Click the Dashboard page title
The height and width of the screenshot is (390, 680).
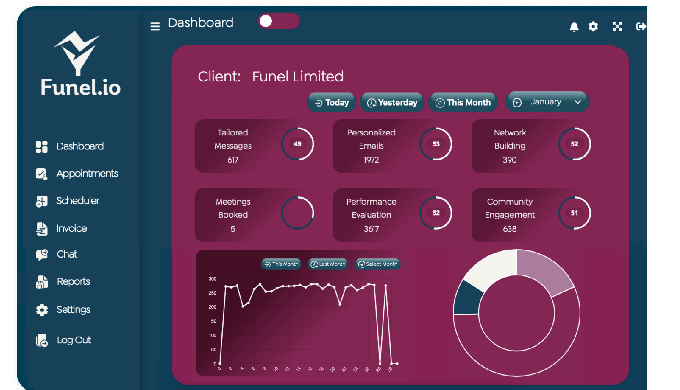point(200,23)
